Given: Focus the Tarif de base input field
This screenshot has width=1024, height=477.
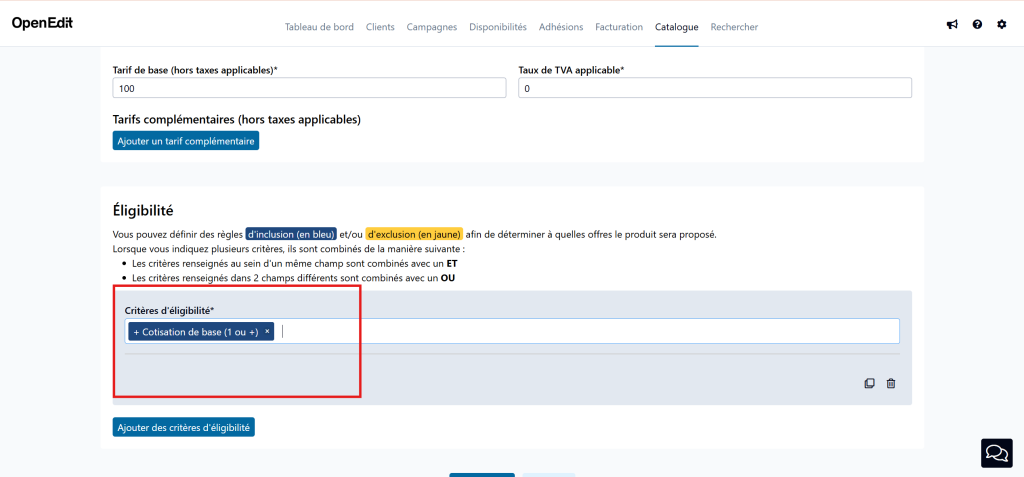Looking at the screenshot, I should (x=309, y=89).
